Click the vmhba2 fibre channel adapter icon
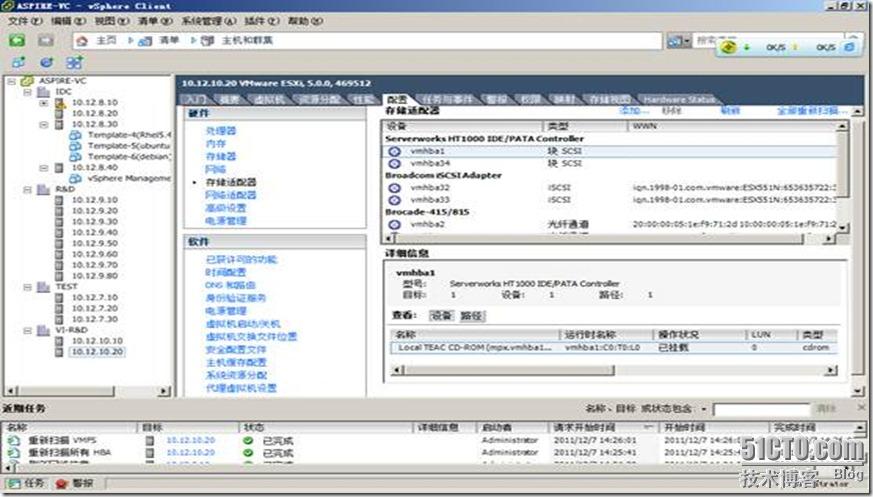The image size is (873, 497). click(395, 225)
